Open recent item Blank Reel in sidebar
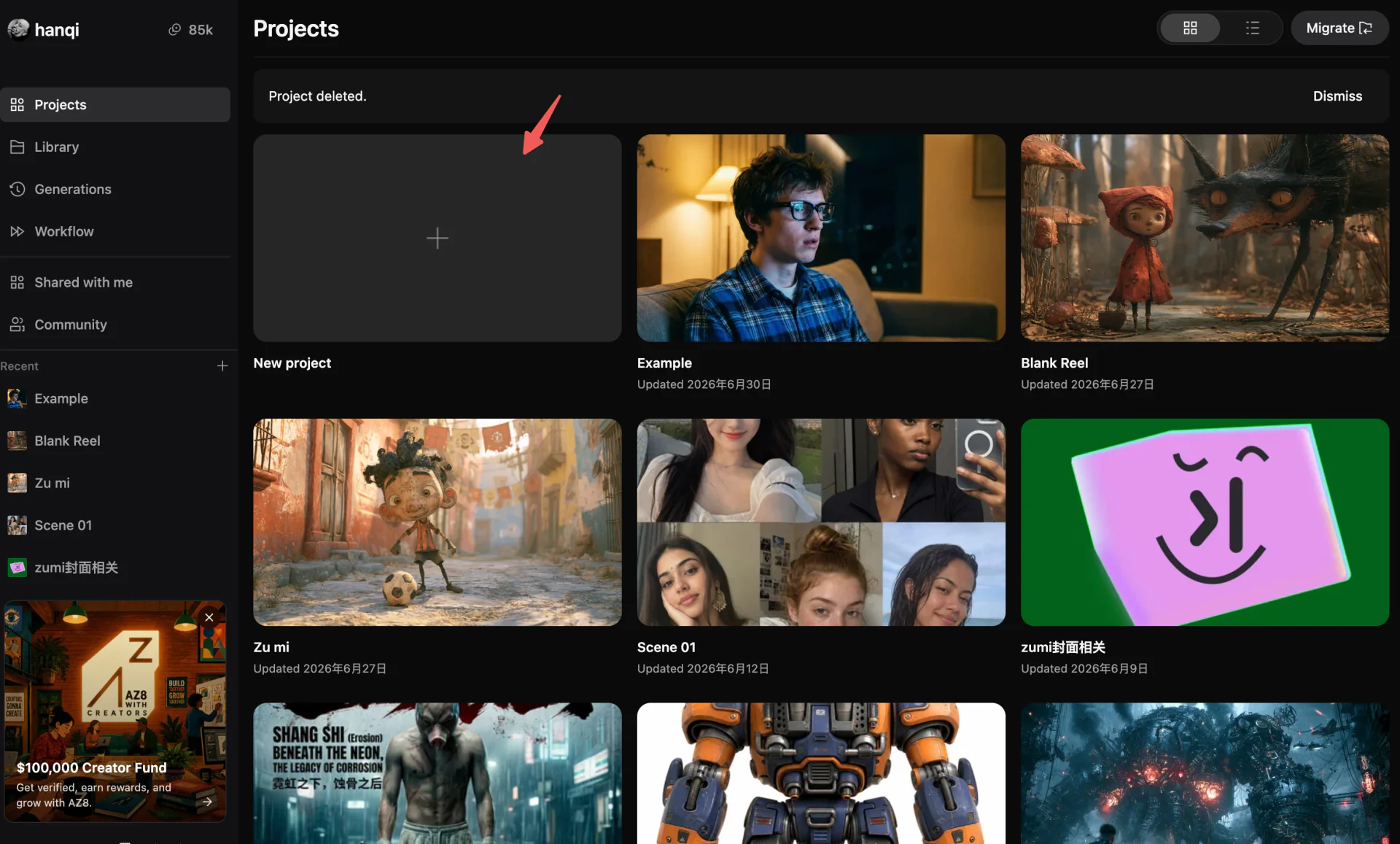The width and height of the screenshot is (1400, 844). pos(115,441)
